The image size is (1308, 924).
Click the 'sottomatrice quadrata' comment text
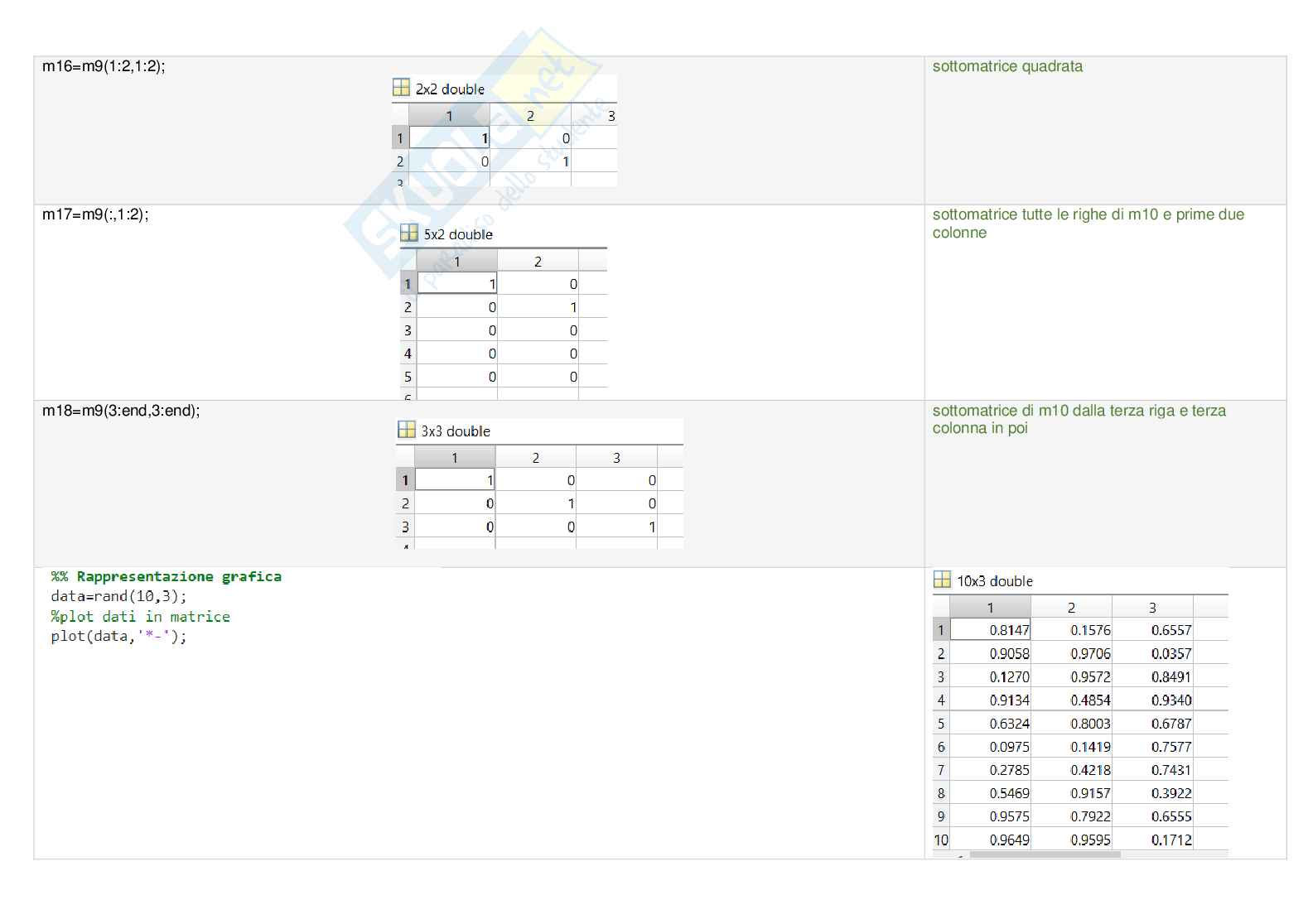(x=1006, y=66)
